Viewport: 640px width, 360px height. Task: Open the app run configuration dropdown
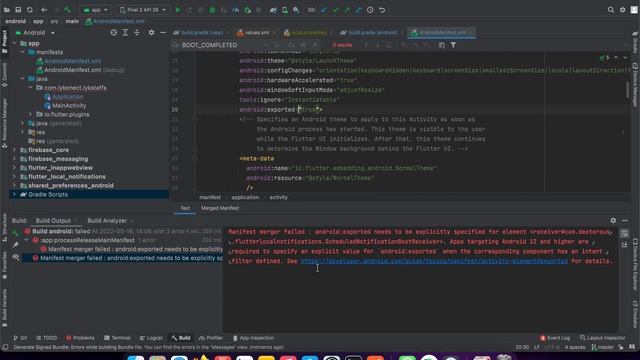(96, 10)
